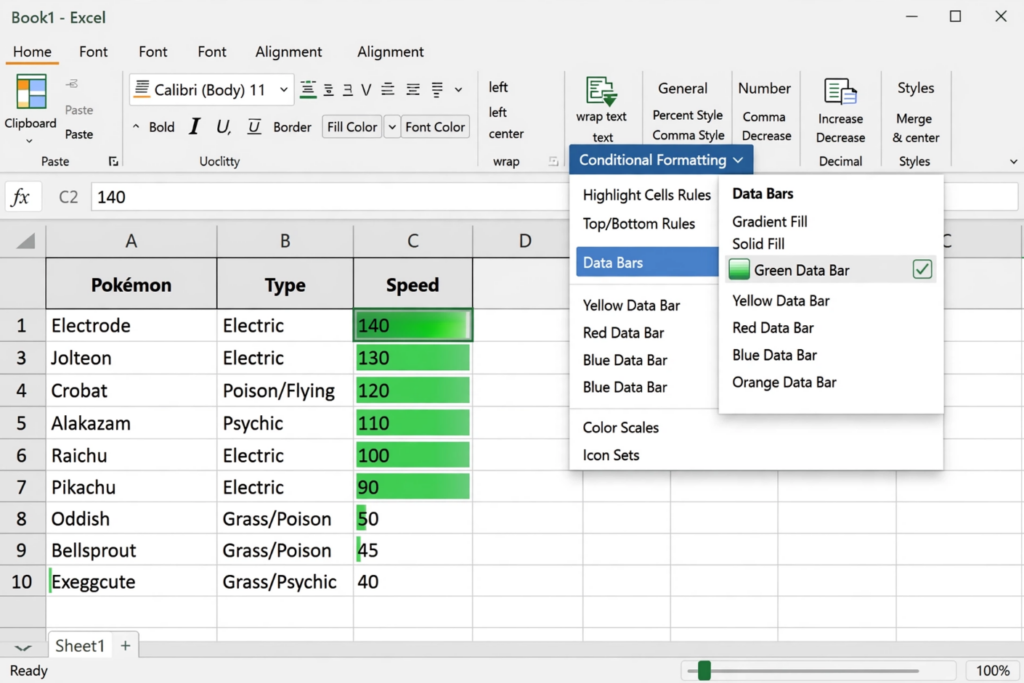Click the 100% zoom level
Image resolution: width=1024 pixels, height=683 pixels.
pyautogui.click(x=992, y=671)
